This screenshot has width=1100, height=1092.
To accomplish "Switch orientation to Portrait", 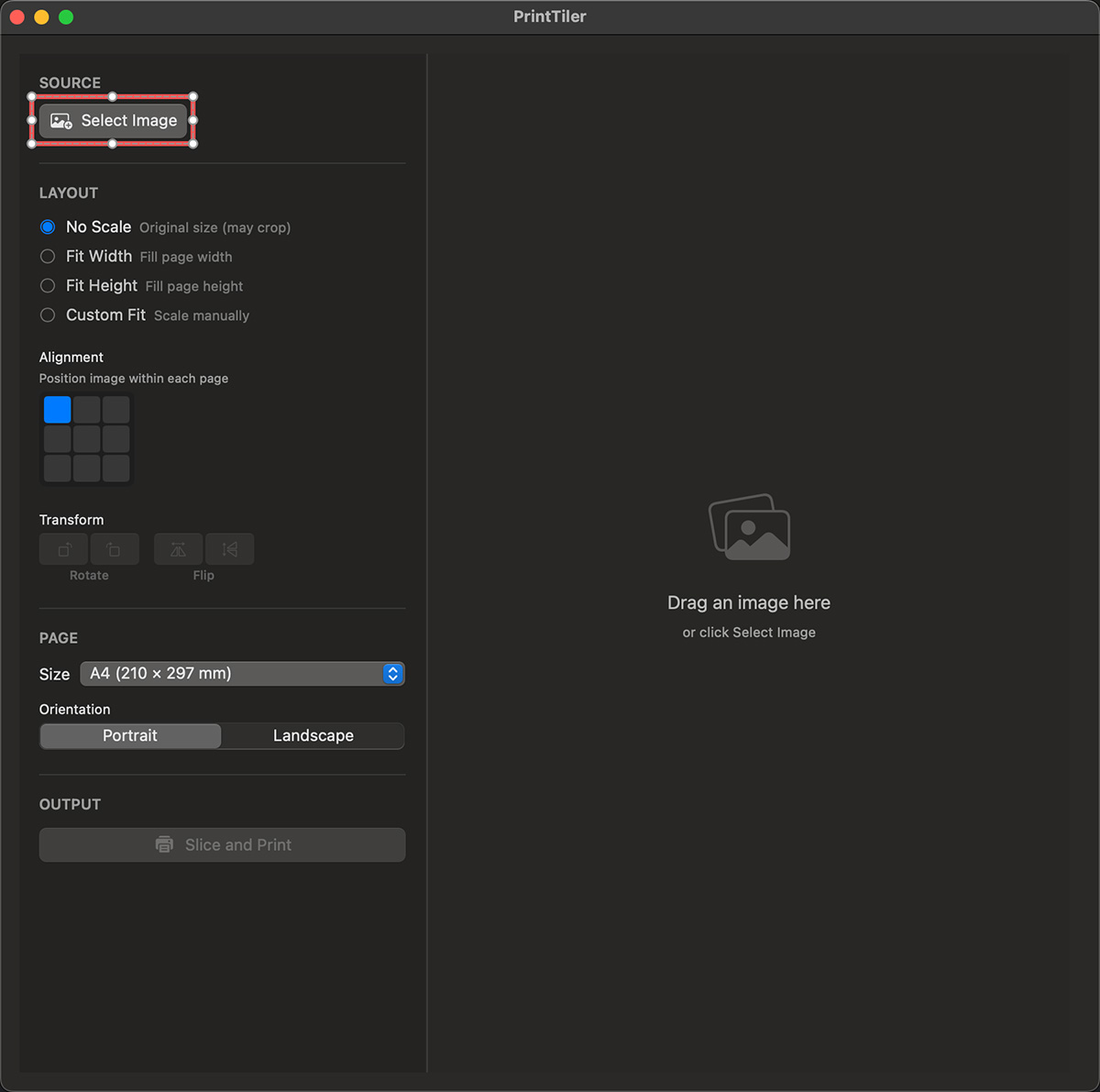I will 129,735.
